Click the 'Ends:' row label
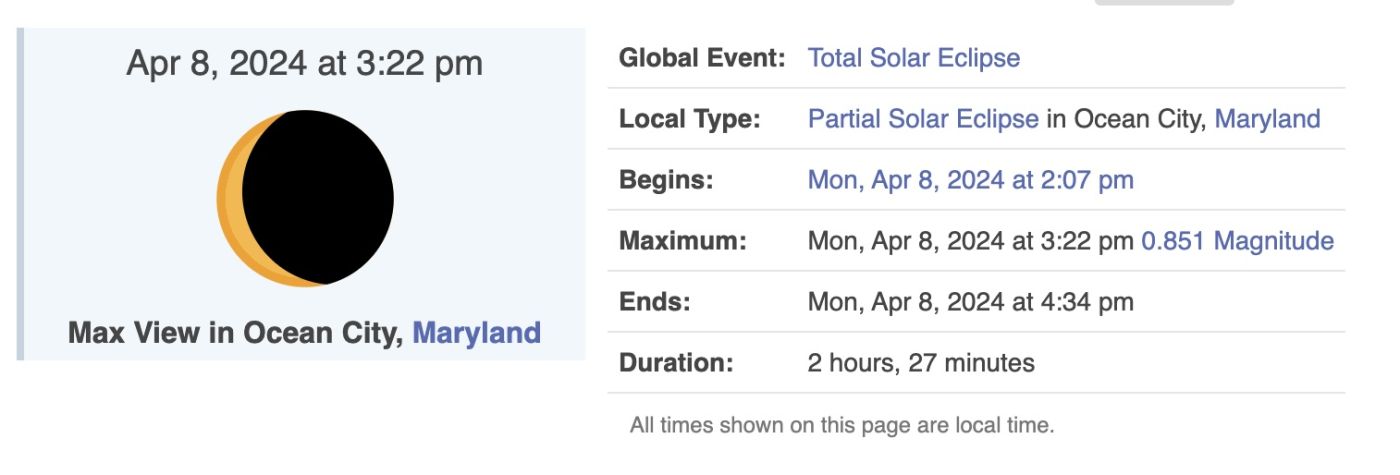 [x=655, y=301]
